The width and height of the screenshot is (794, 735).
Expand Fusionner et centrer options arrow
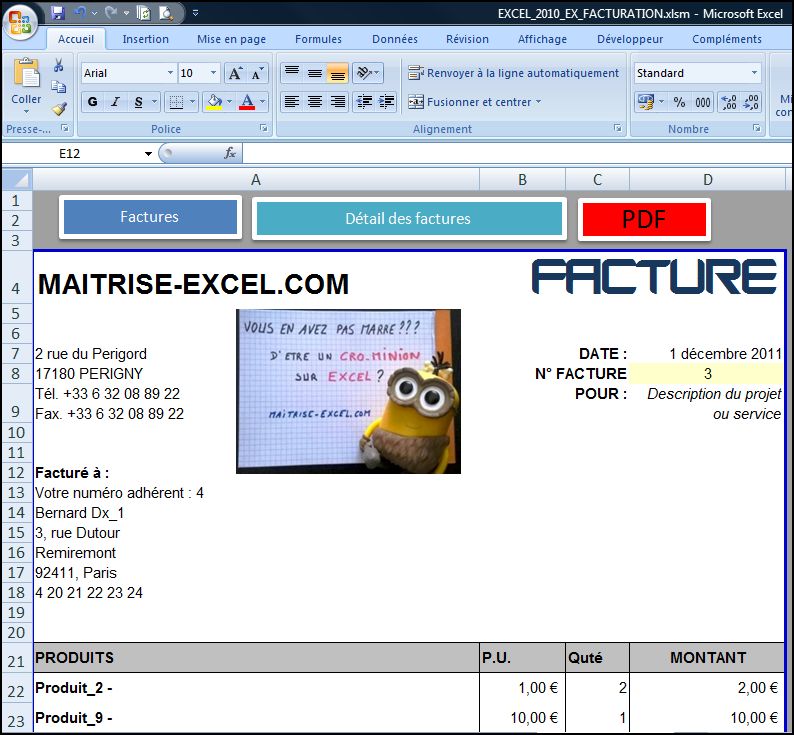pos(538,102)
